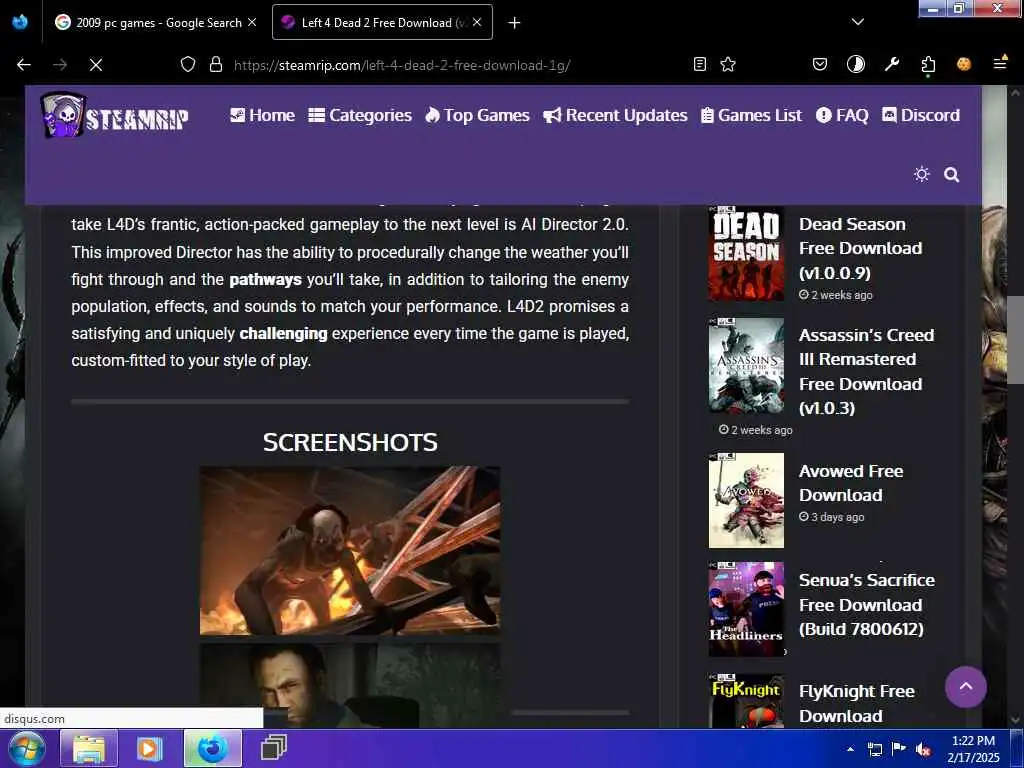
Task: Click the SCREENSHOTS heading
Action: [350, 443]
